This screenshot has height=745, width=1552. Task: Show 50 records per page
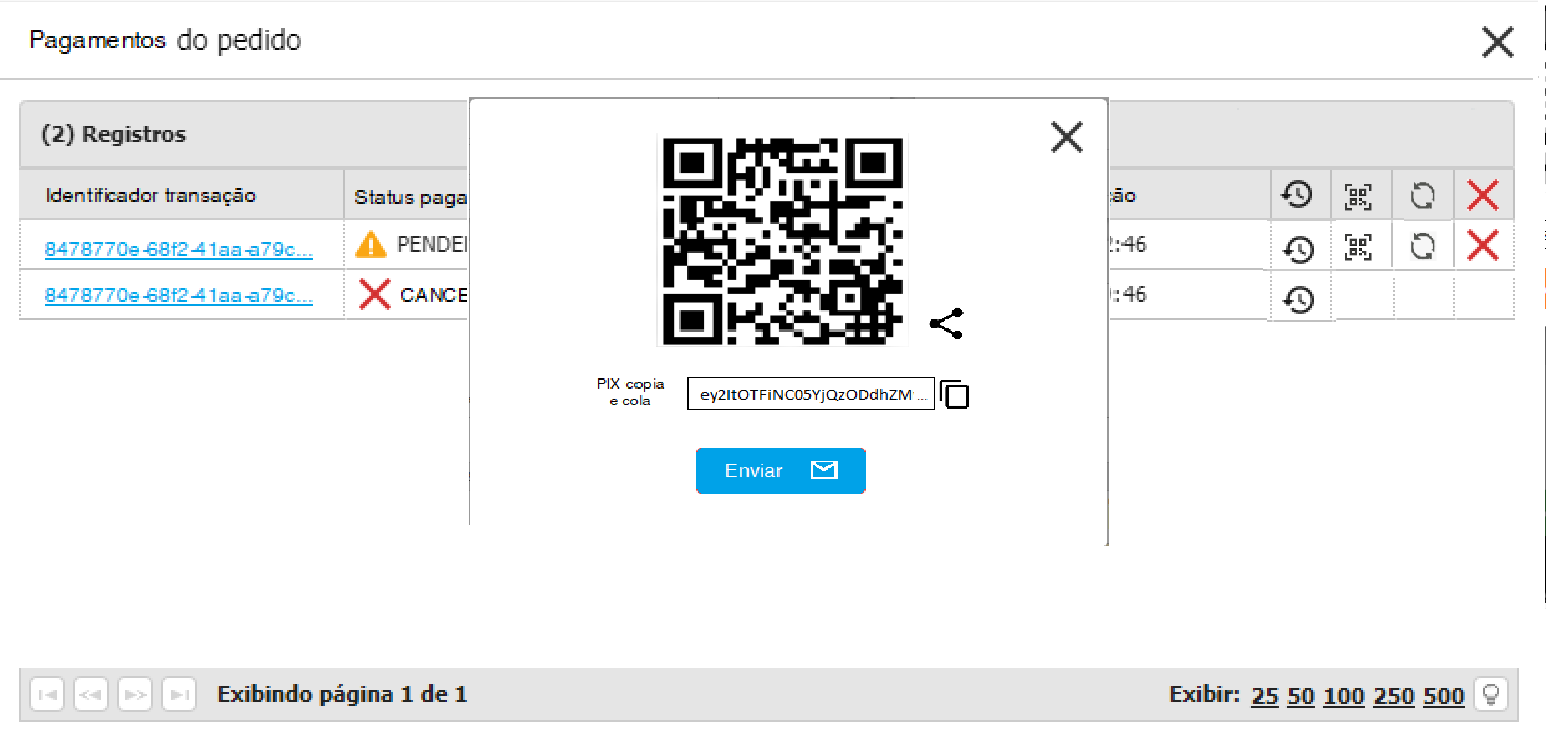tap(1301, 696)
